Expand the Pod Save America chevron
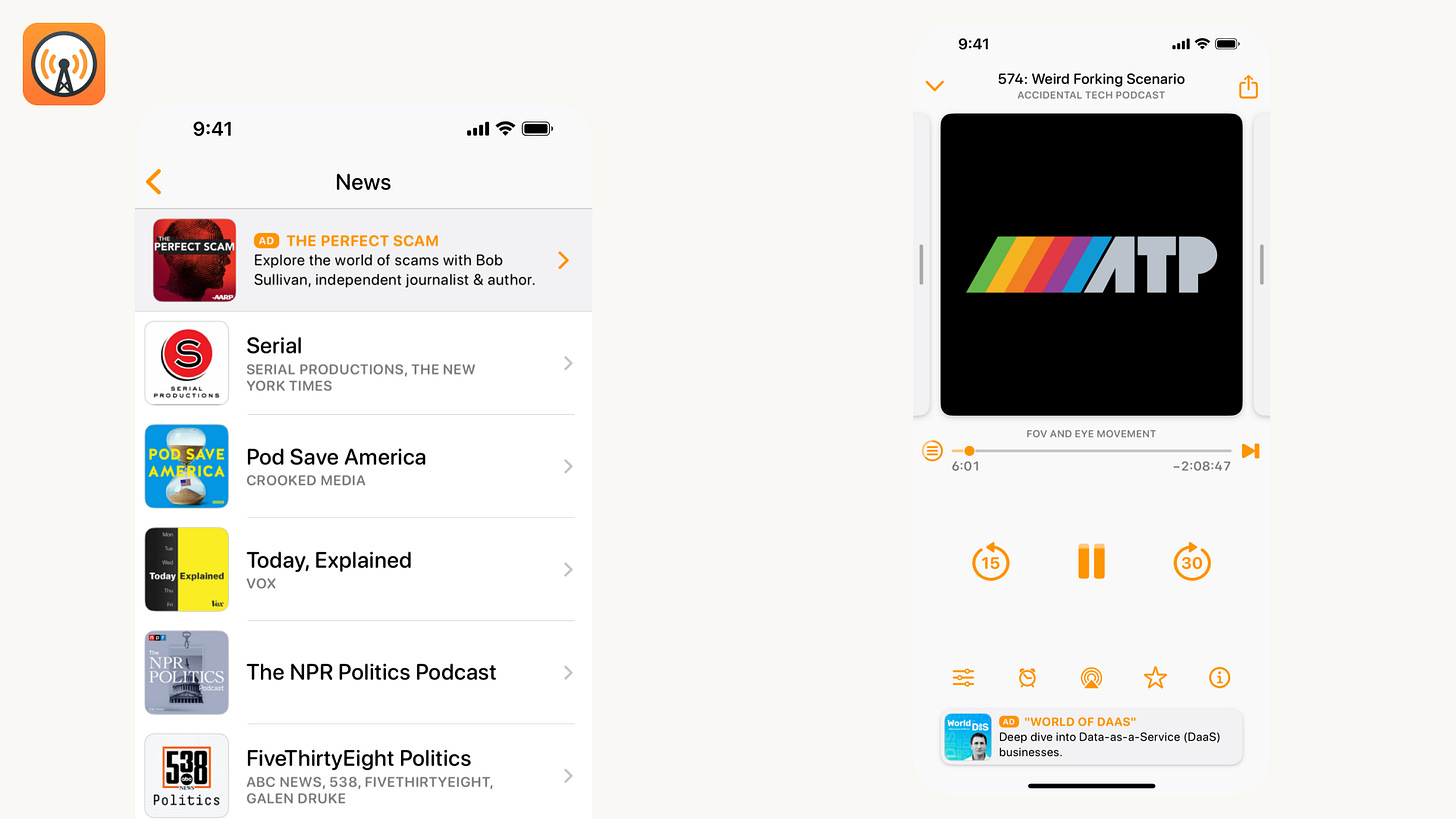1456x819 pixels. (x=568, y=466)
